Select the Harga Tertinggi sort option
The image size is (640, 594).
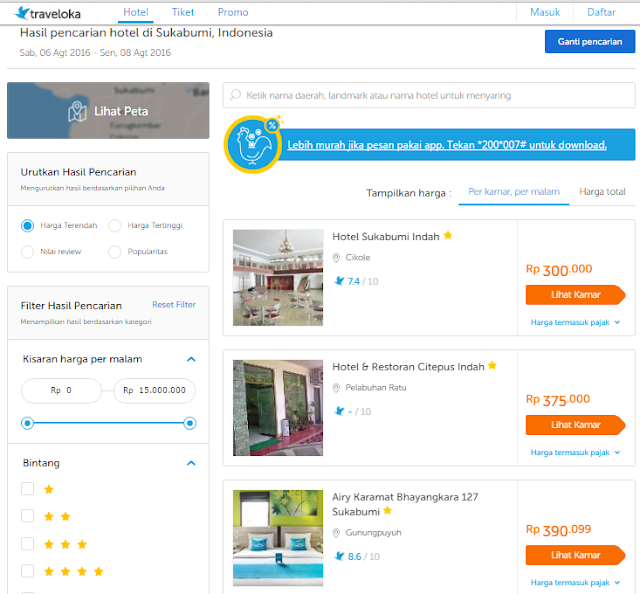pos(115,225)
